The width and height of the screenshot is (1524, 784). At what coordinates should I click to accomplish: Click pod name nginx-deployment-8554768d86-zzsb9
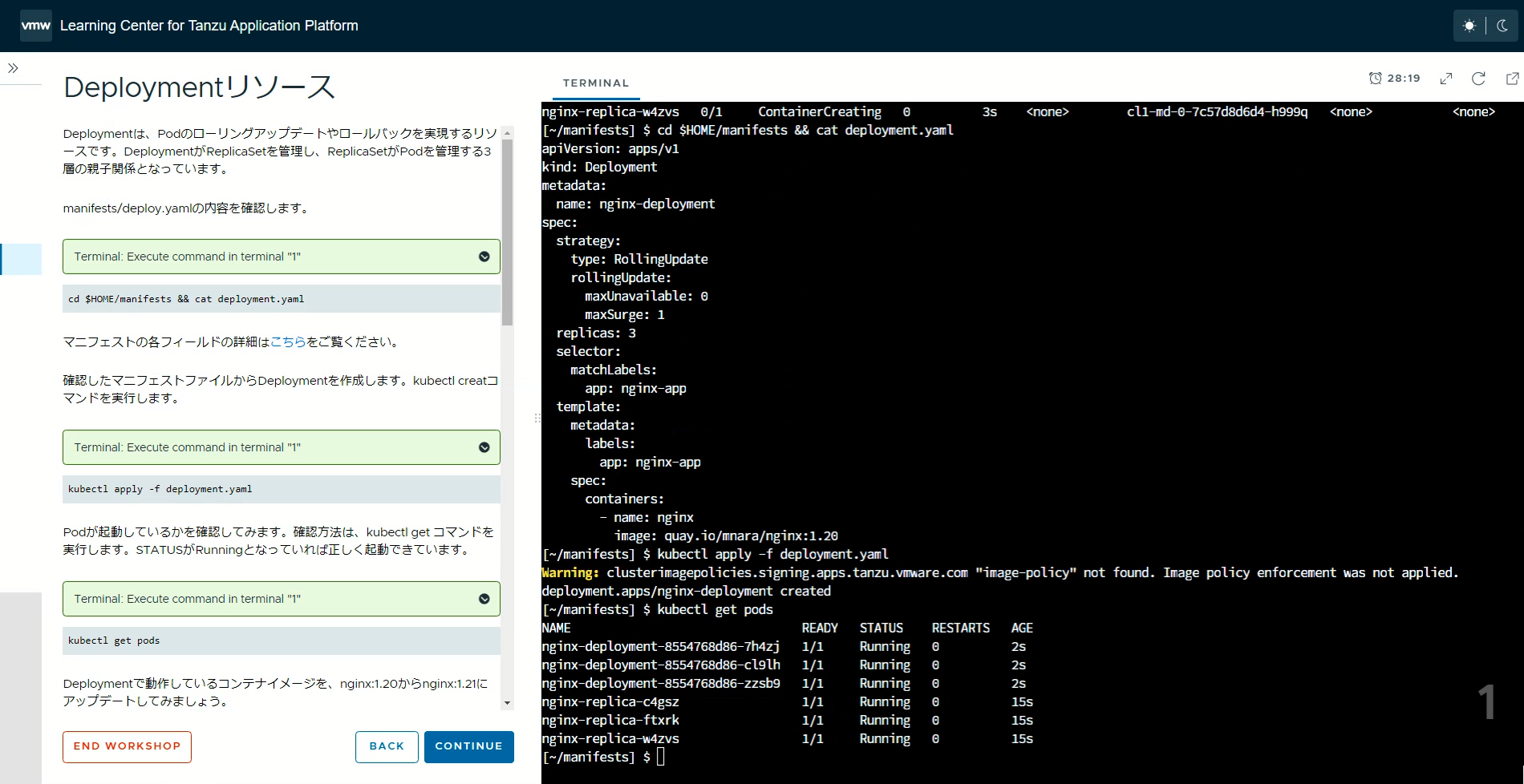click(661, 684)
